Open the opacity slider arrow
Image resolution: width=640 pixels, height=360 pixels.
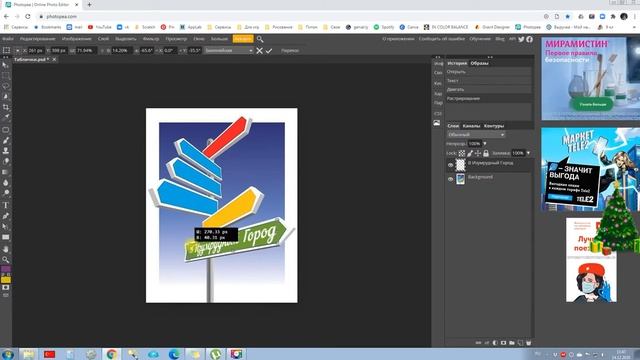click(x=484, y=144)
